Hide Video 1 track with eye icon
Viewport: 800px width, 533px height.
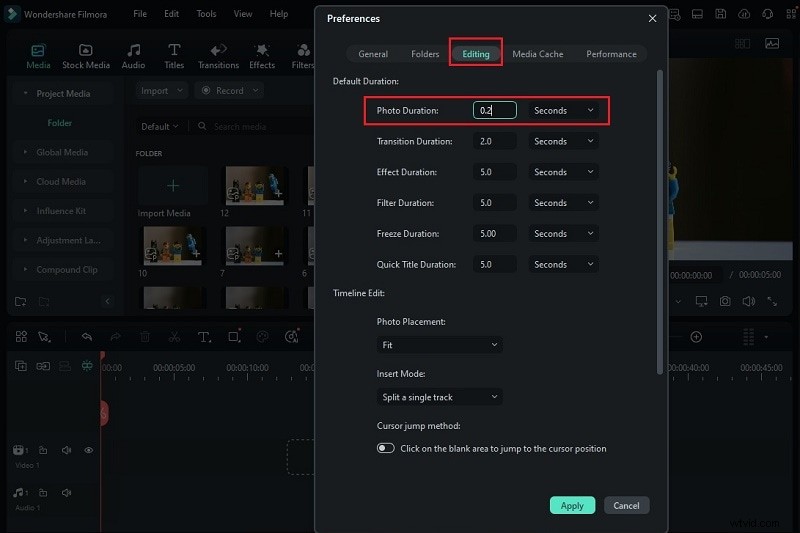(88, 451)
